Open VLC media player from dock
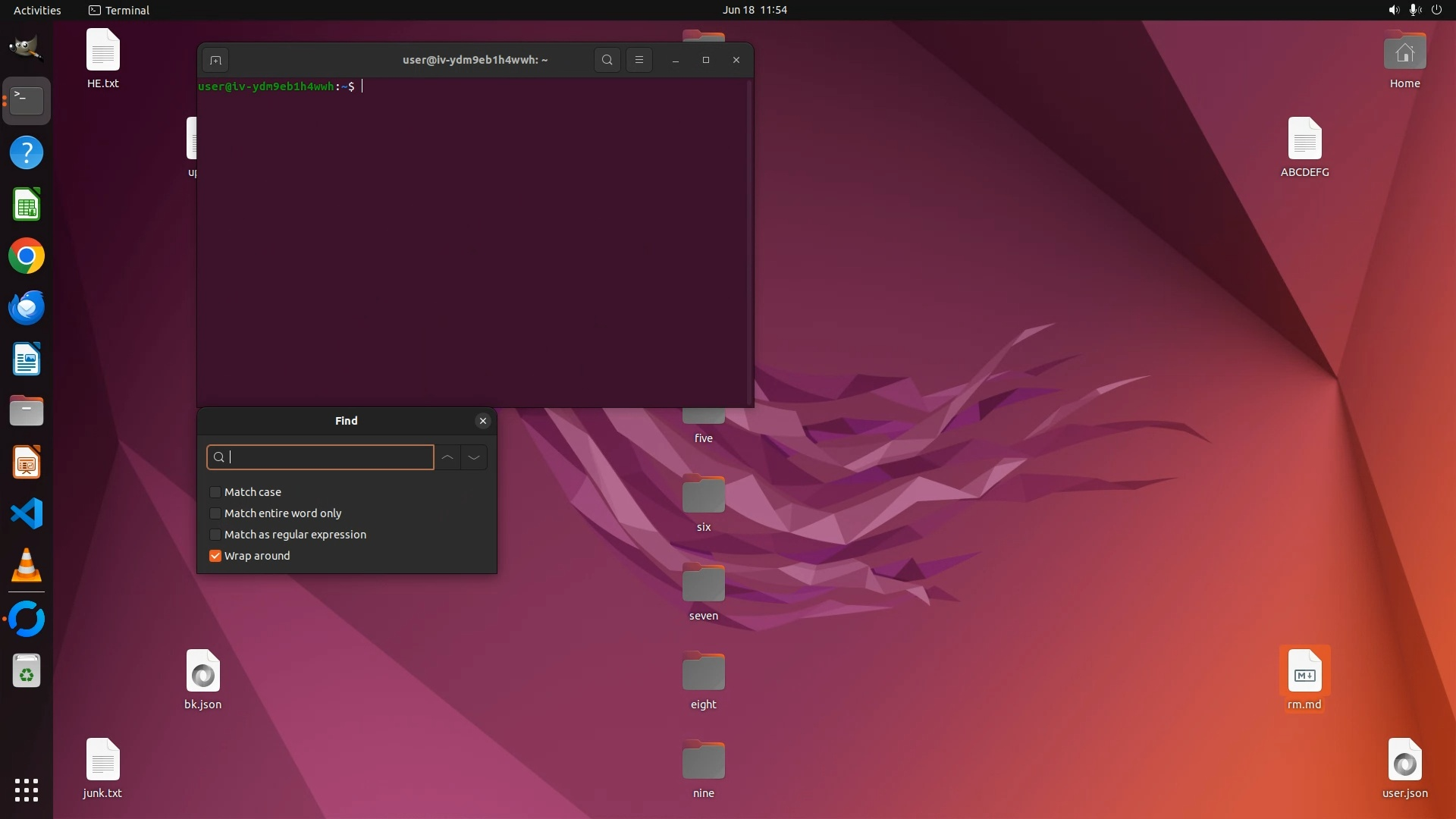Image resolution: width=1456 pixels, height=819 pixels. (x=27, y=566)
